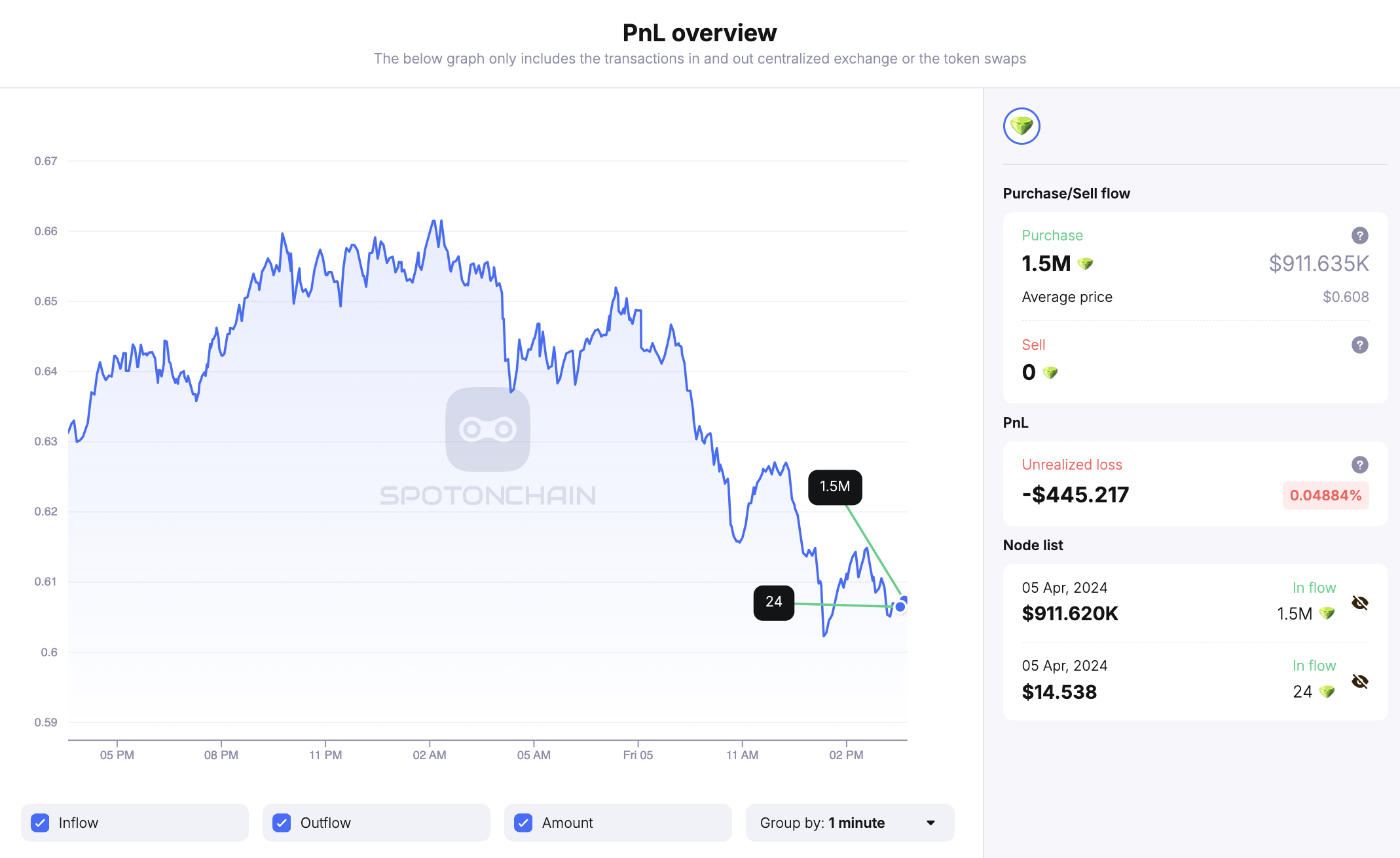This screenshot has width=1400, height=858.
Task: Disable the Outflow checkbox
Action: (282, 822)
